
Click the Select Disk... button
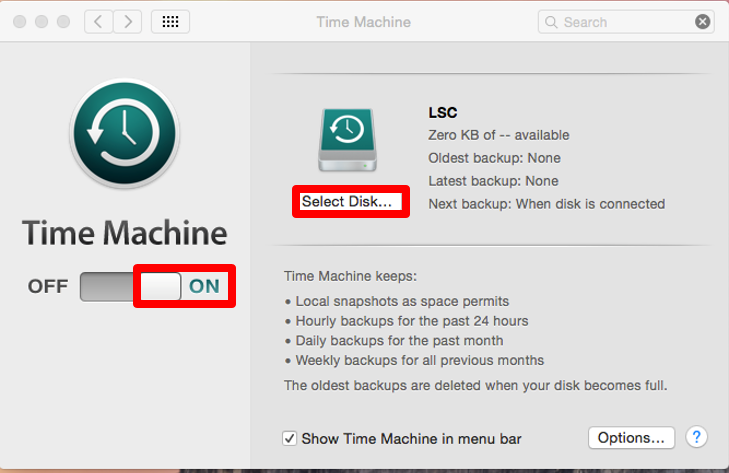pyautogui.click(x=351, y=201)
